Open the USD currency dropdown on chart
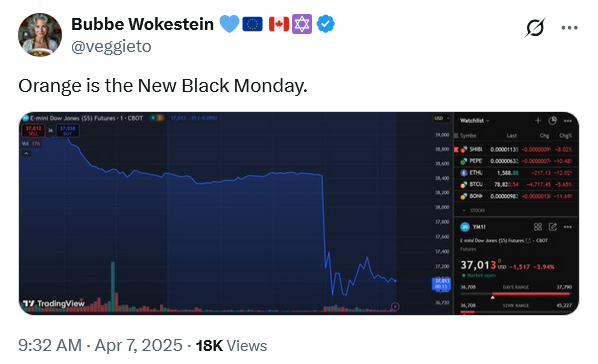This screenshot has height=364, width=598. point(442,118)
